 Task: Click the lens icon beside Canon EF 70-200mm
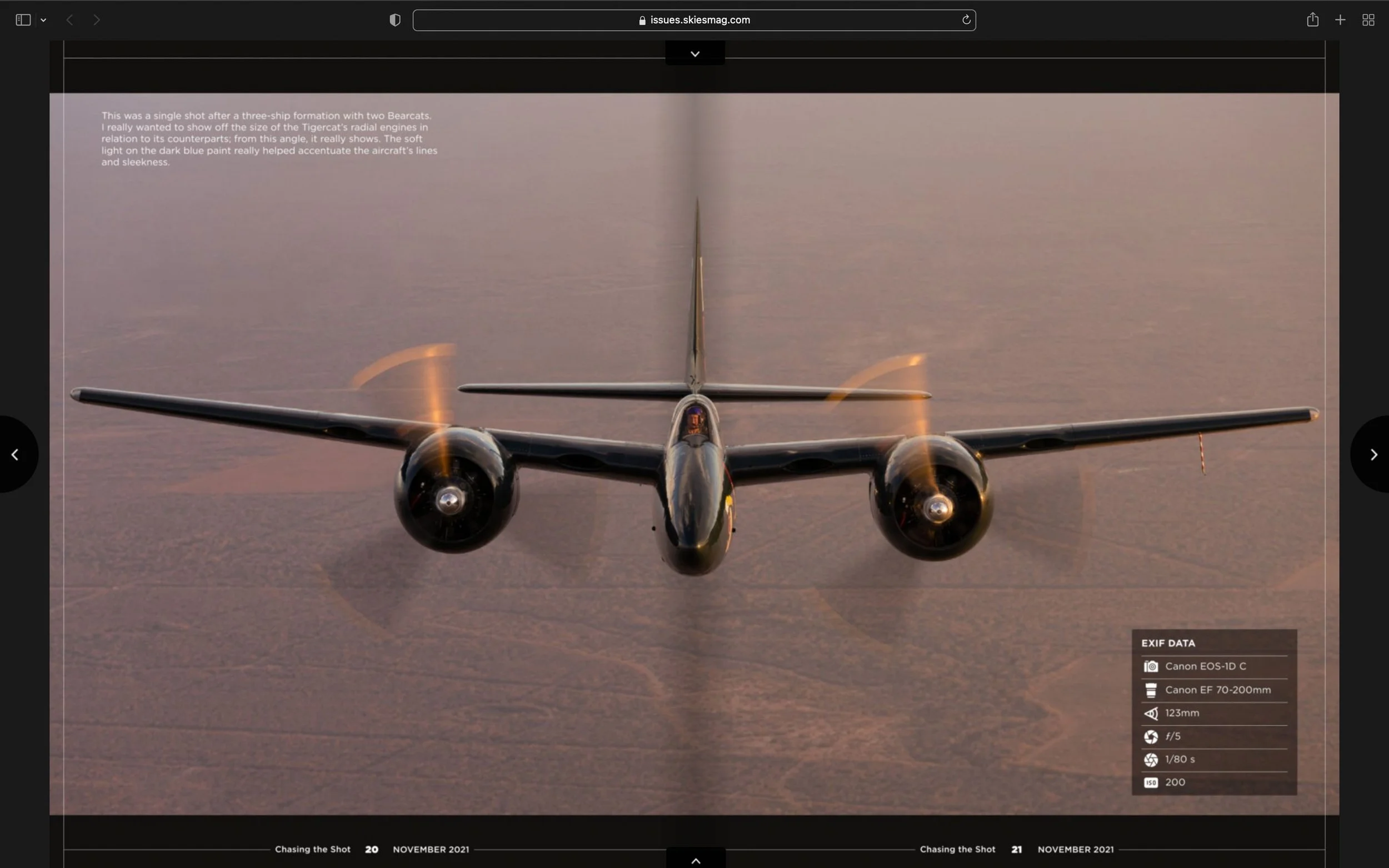tap(1150, 690)
